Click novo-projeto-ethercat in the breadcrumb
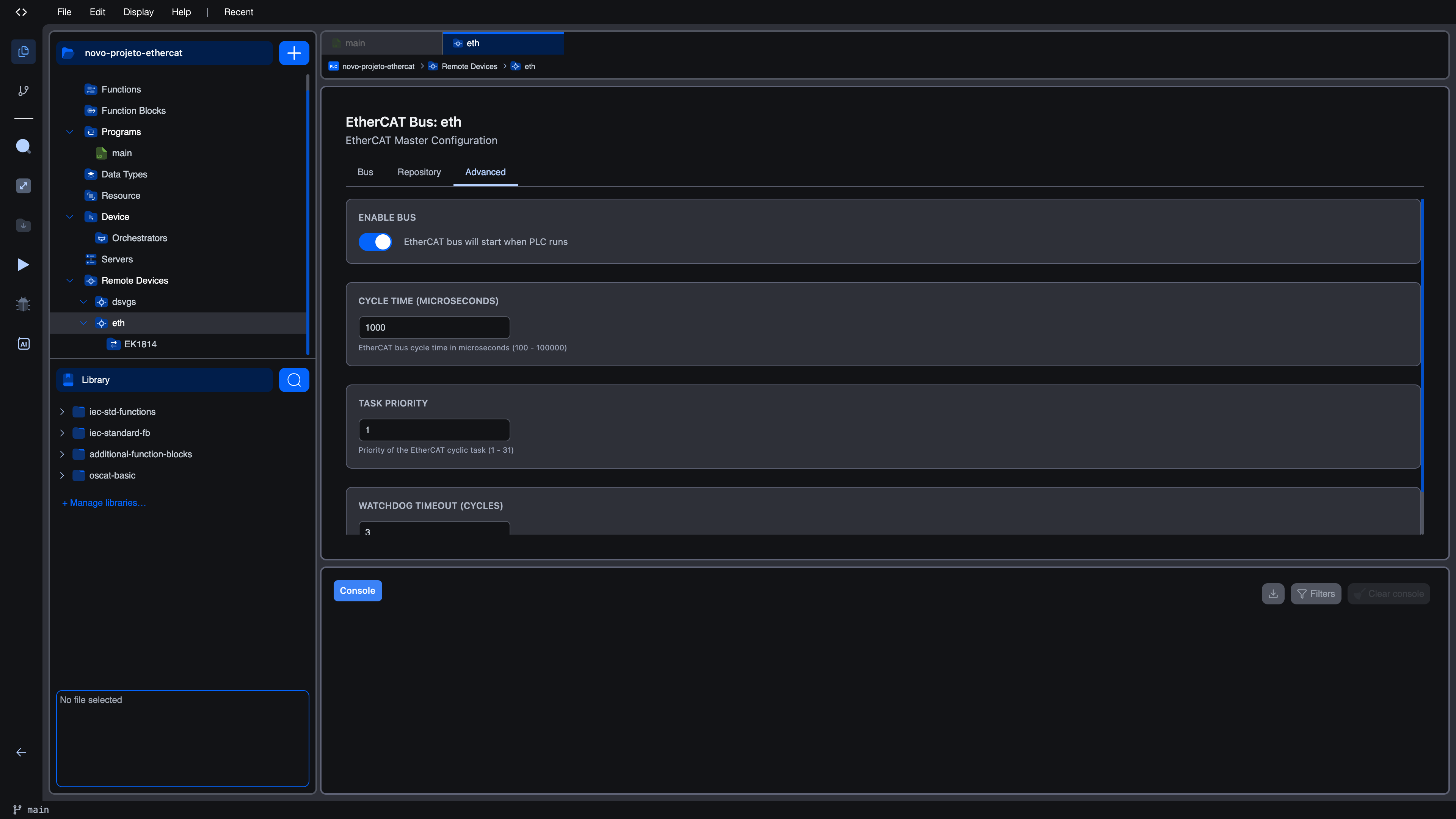The width and height of the screenshot is (1456, 819). [378, 66]
